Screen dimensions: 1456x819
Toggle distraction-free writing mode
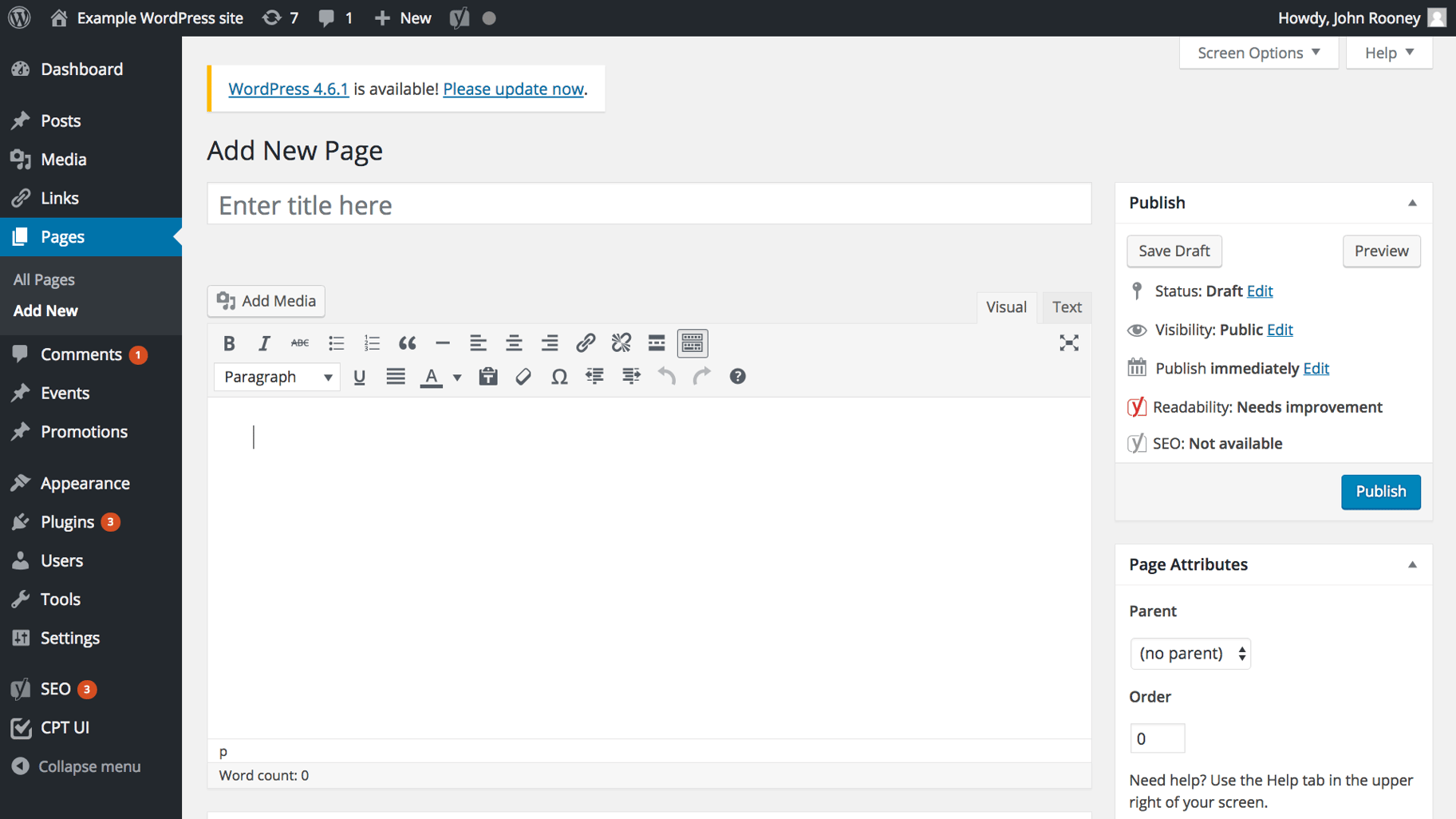[1068, 342]
